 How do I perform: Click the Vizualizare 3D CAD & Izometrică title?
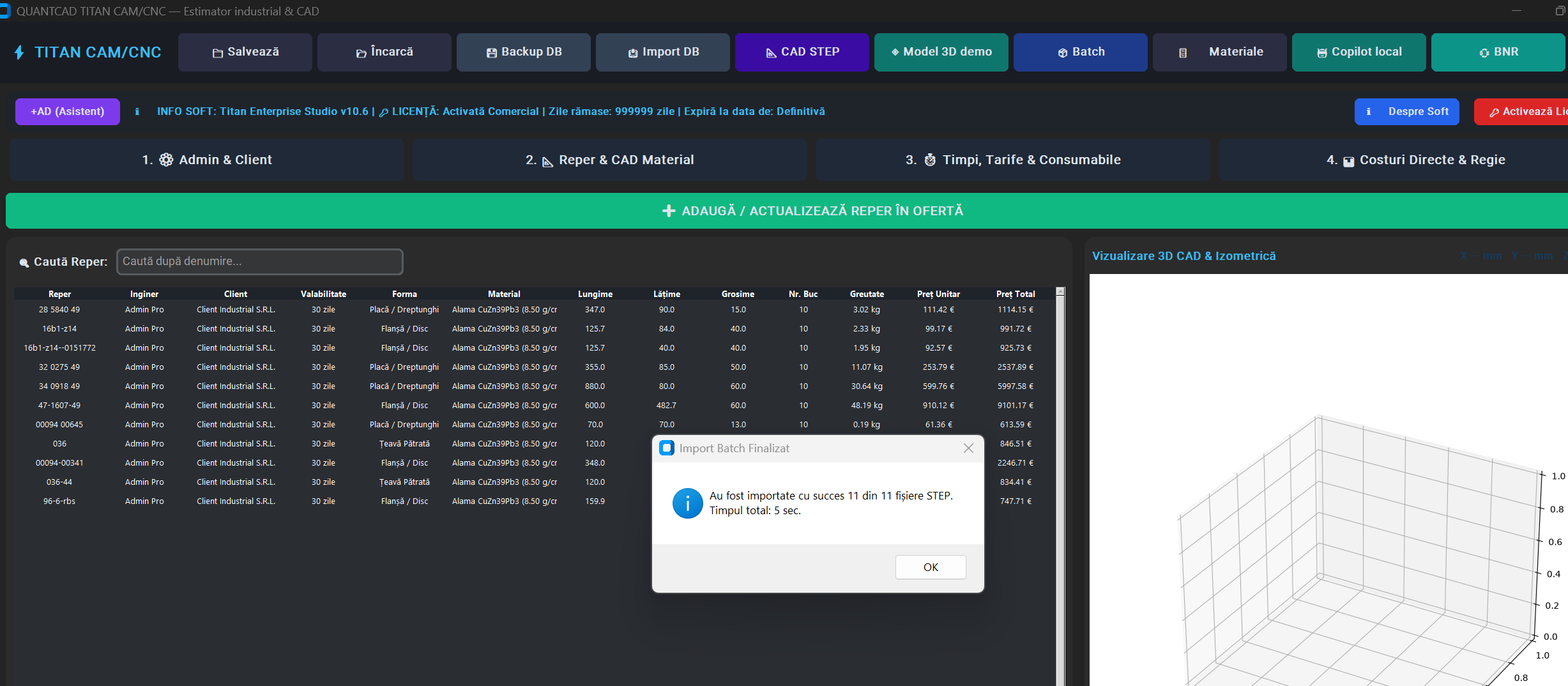[1184, 256]
